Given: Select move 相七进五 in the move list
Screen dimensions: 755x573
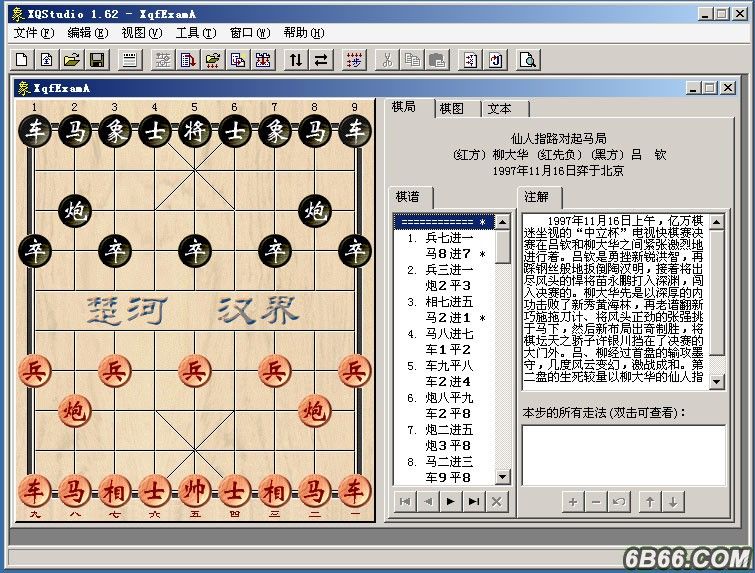Looking at the screenshot, I should (x=449, y=302).
